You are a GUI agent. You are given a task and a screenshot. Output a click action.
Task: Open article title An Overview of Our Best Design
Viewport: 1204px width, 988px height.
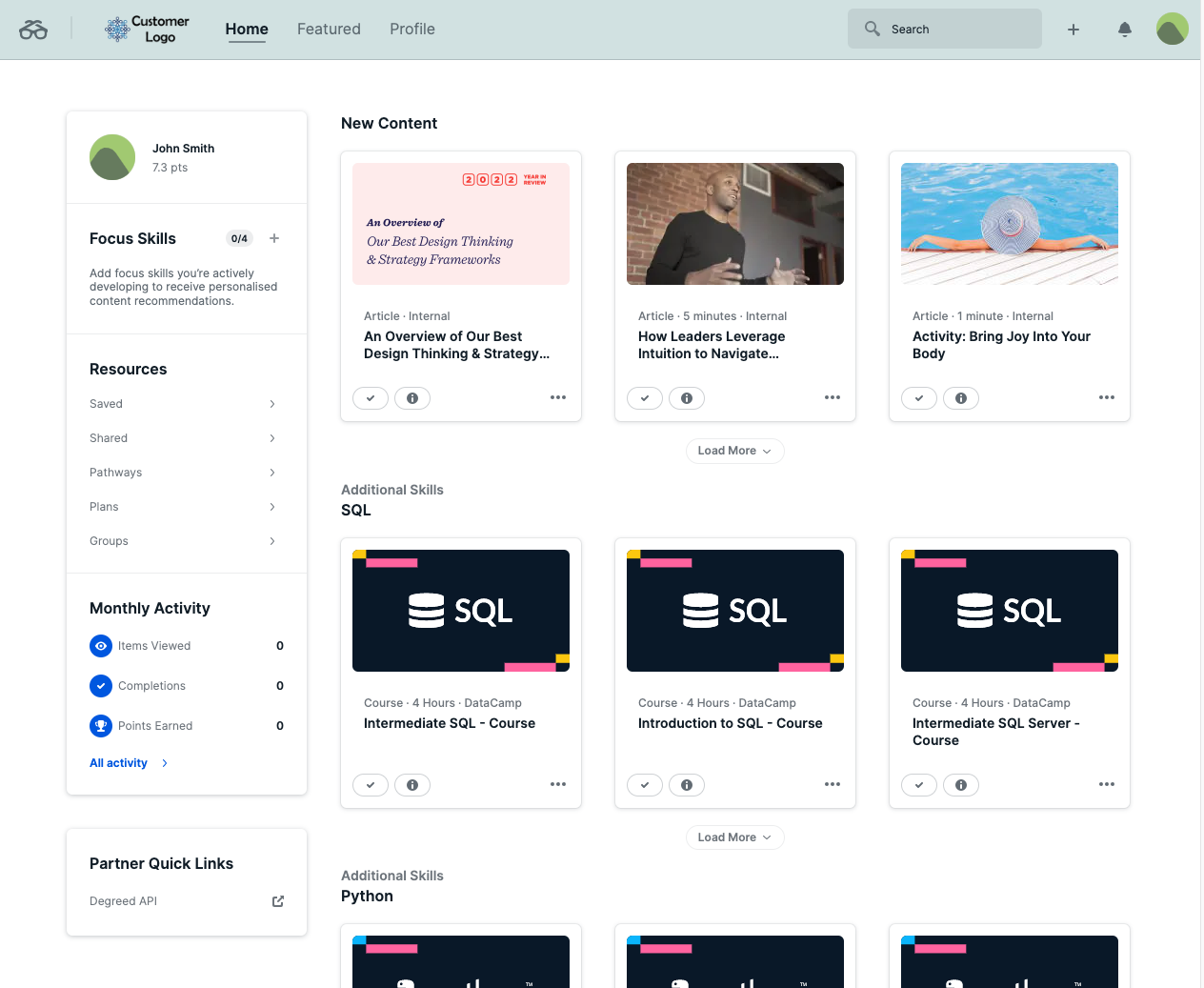[x=457, y=345]
